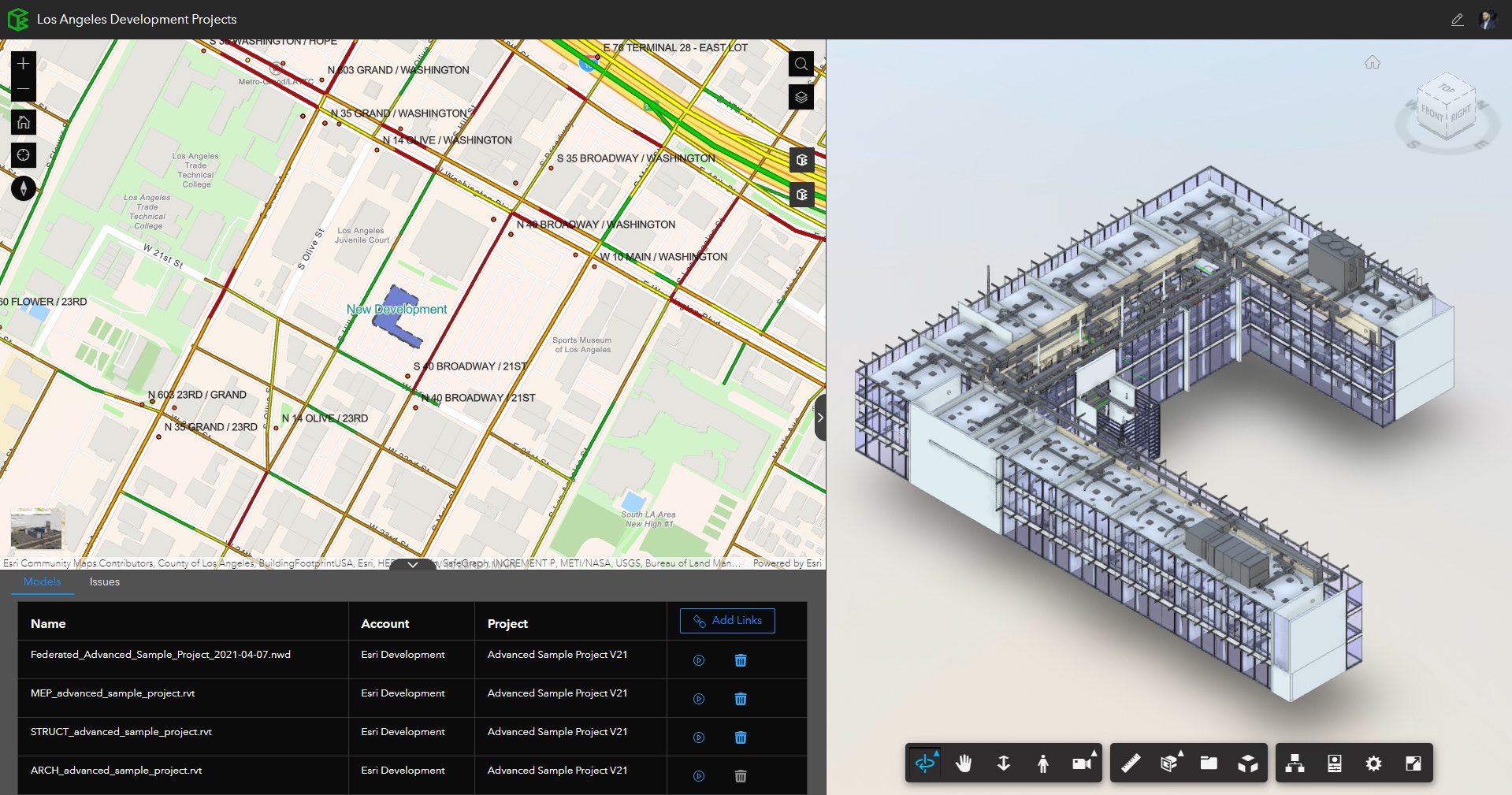
Task: Click 'Esri Development' in the ARCH row
Action: point(403,771)
